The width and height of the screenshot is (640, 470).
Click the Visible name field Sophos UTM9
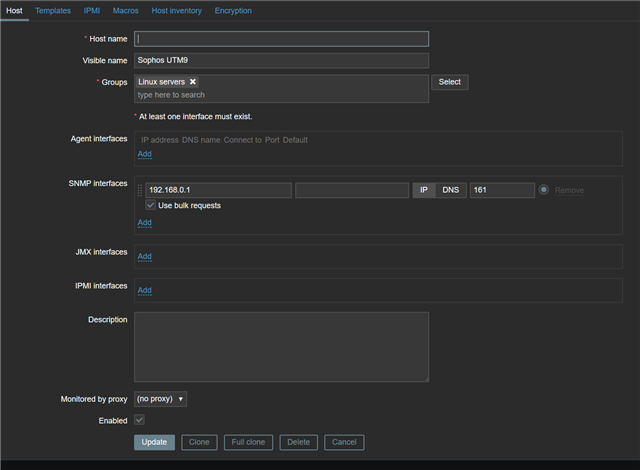[281, 60]
